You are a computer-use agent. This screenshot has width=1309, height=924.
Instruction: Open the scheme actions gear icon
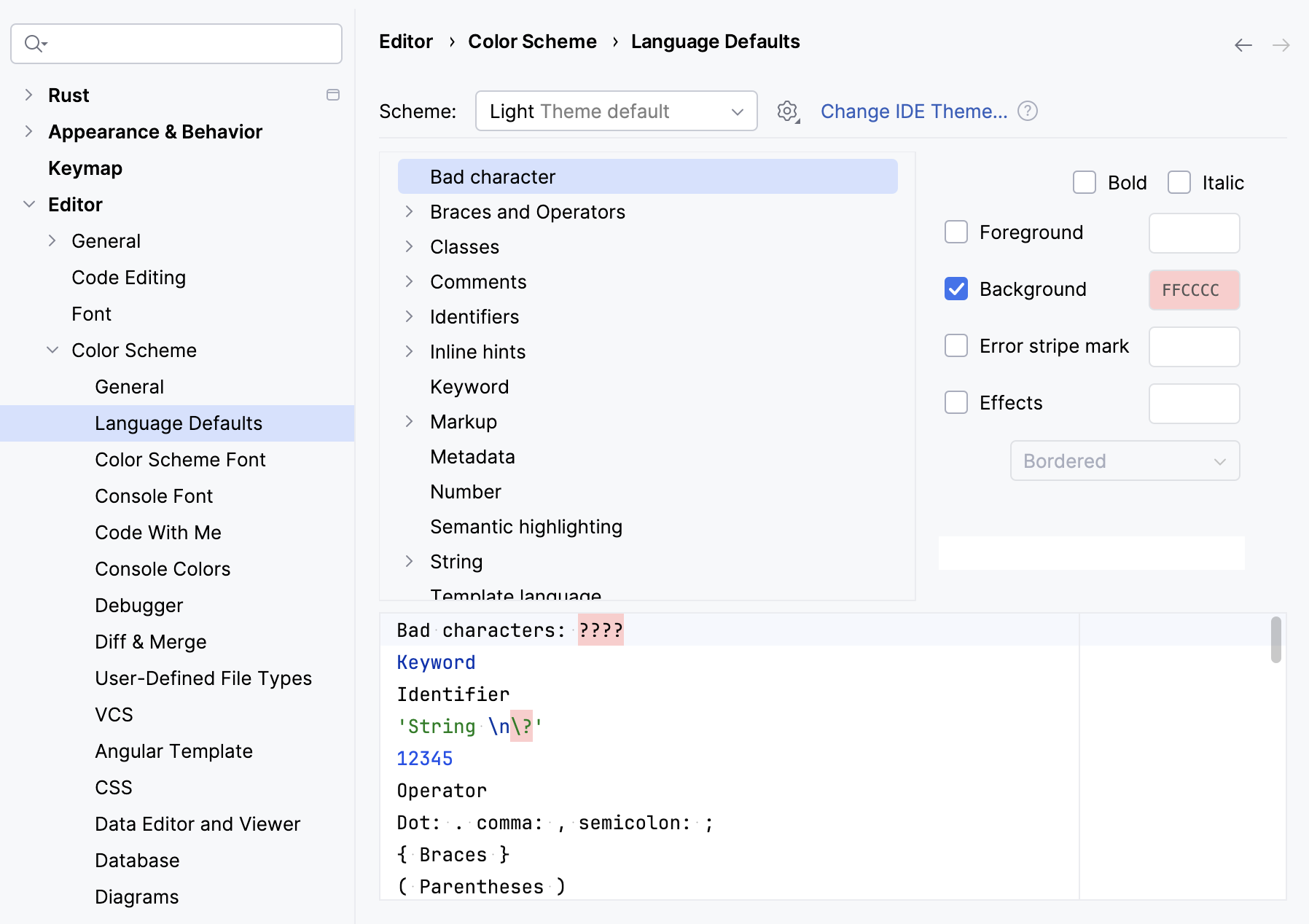click(x=787, y=111)
